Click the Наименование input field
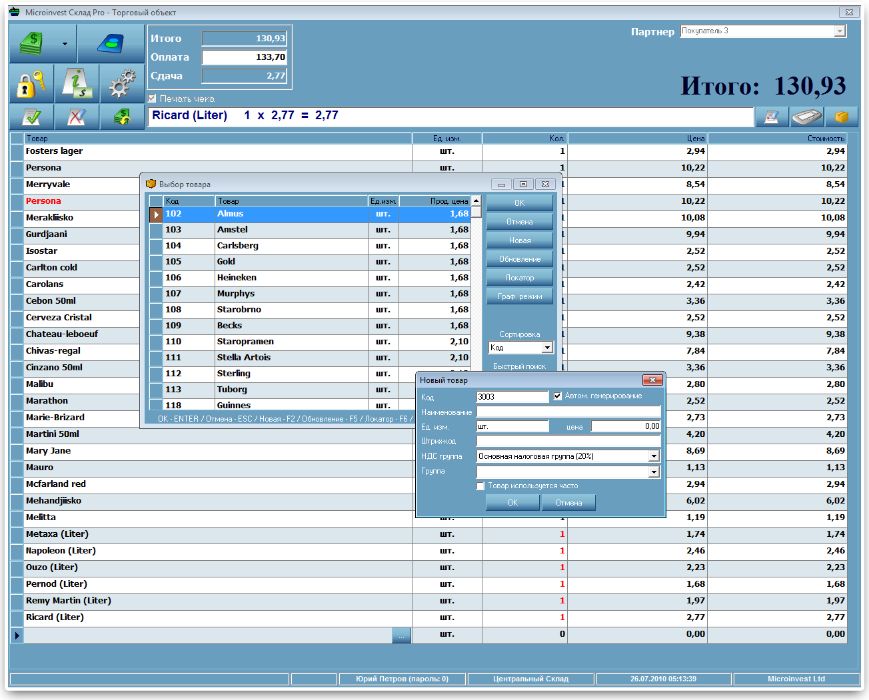The height and width of the screenshot is (700, 869). click(x=569, y=412)
